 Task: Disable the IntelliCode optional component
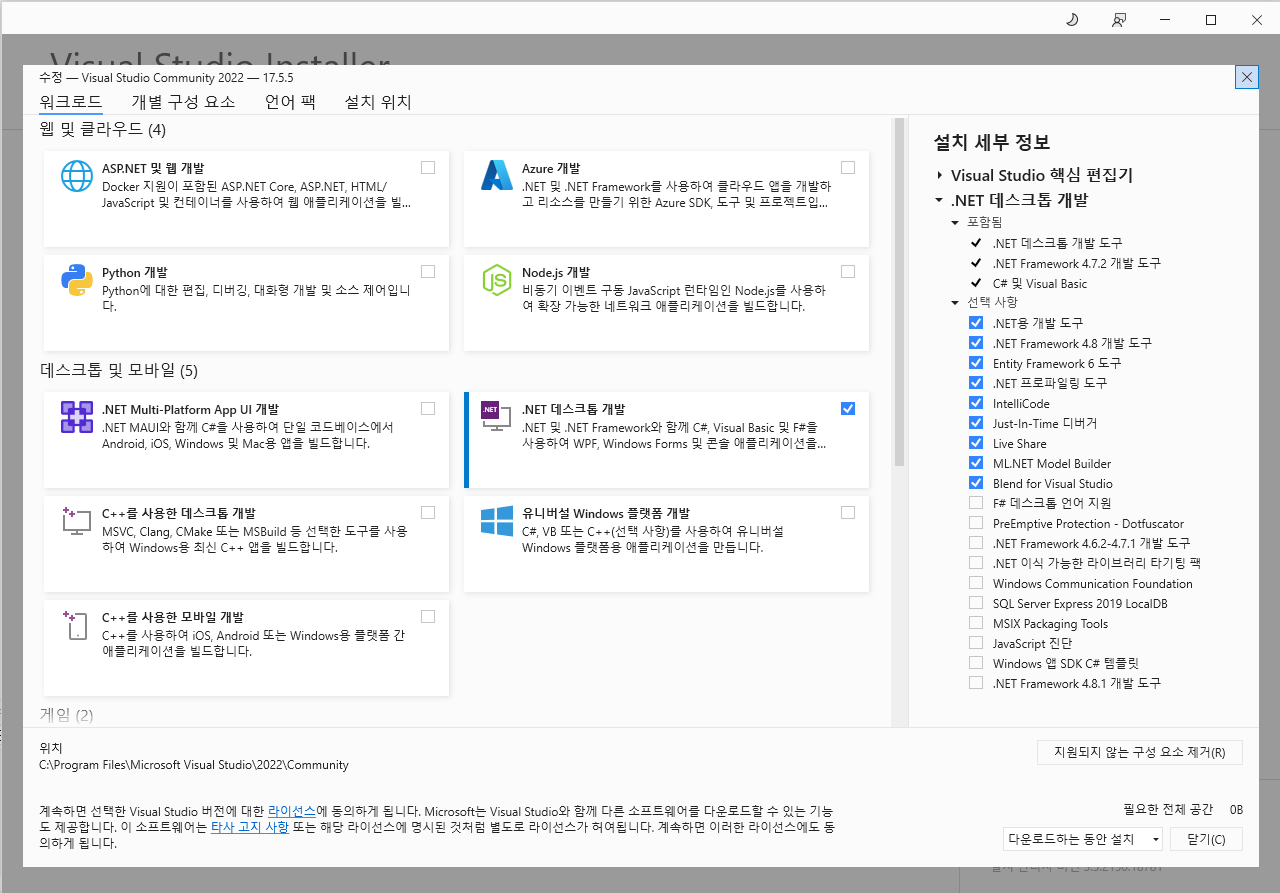(x=976, y=403)
